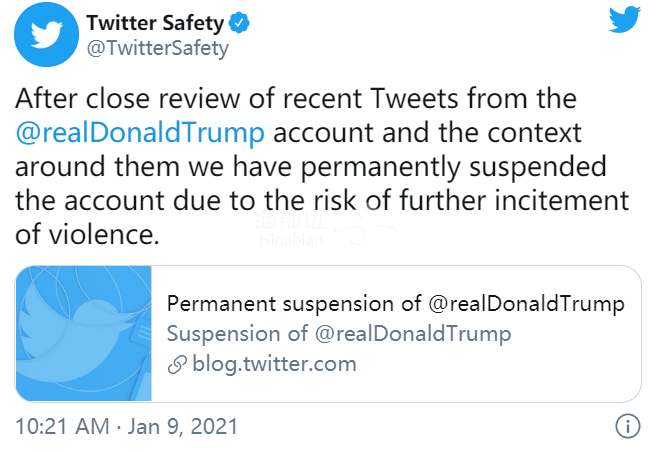This screenshot has height=452, width=656.
Task: Click 'further incitement' text in tweet
Action: tap(514, 200)
